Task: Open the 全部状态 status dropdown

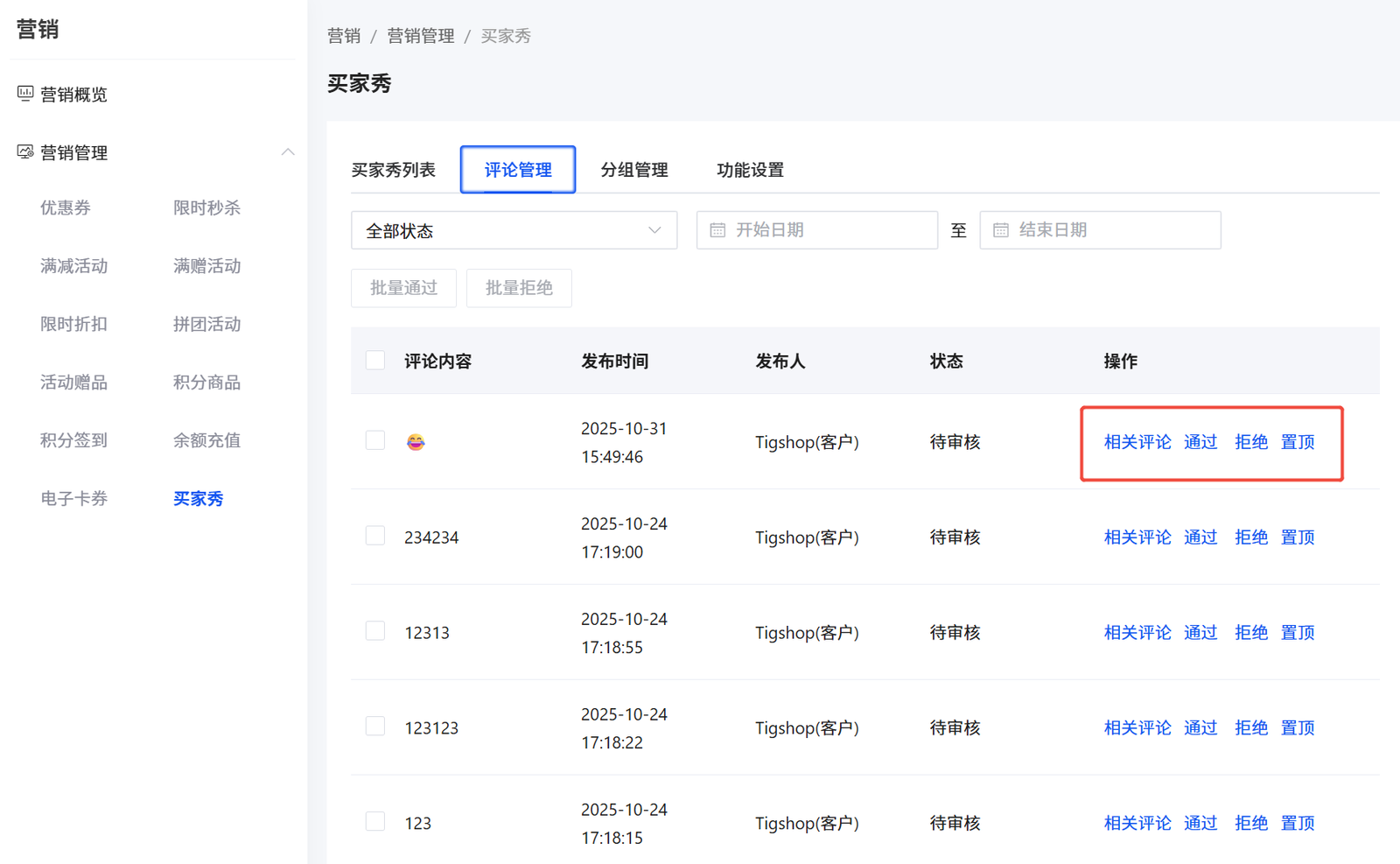Action: click(514, 230)
